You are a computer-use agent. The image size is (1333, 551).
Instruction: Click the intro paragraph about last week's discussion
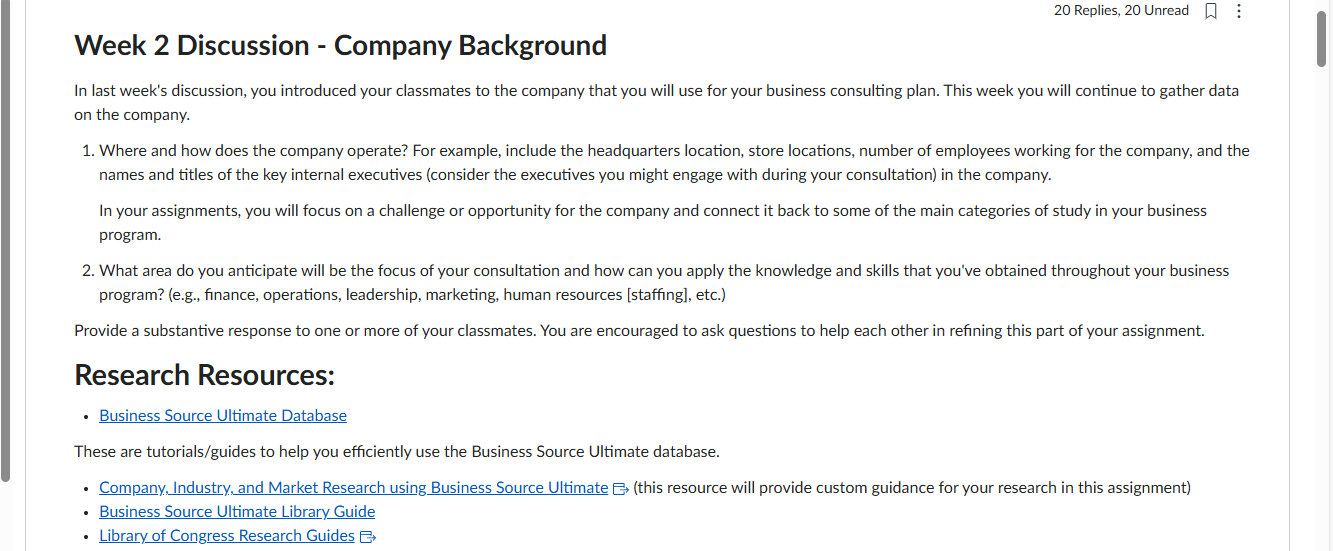click(x=656, y=103)
